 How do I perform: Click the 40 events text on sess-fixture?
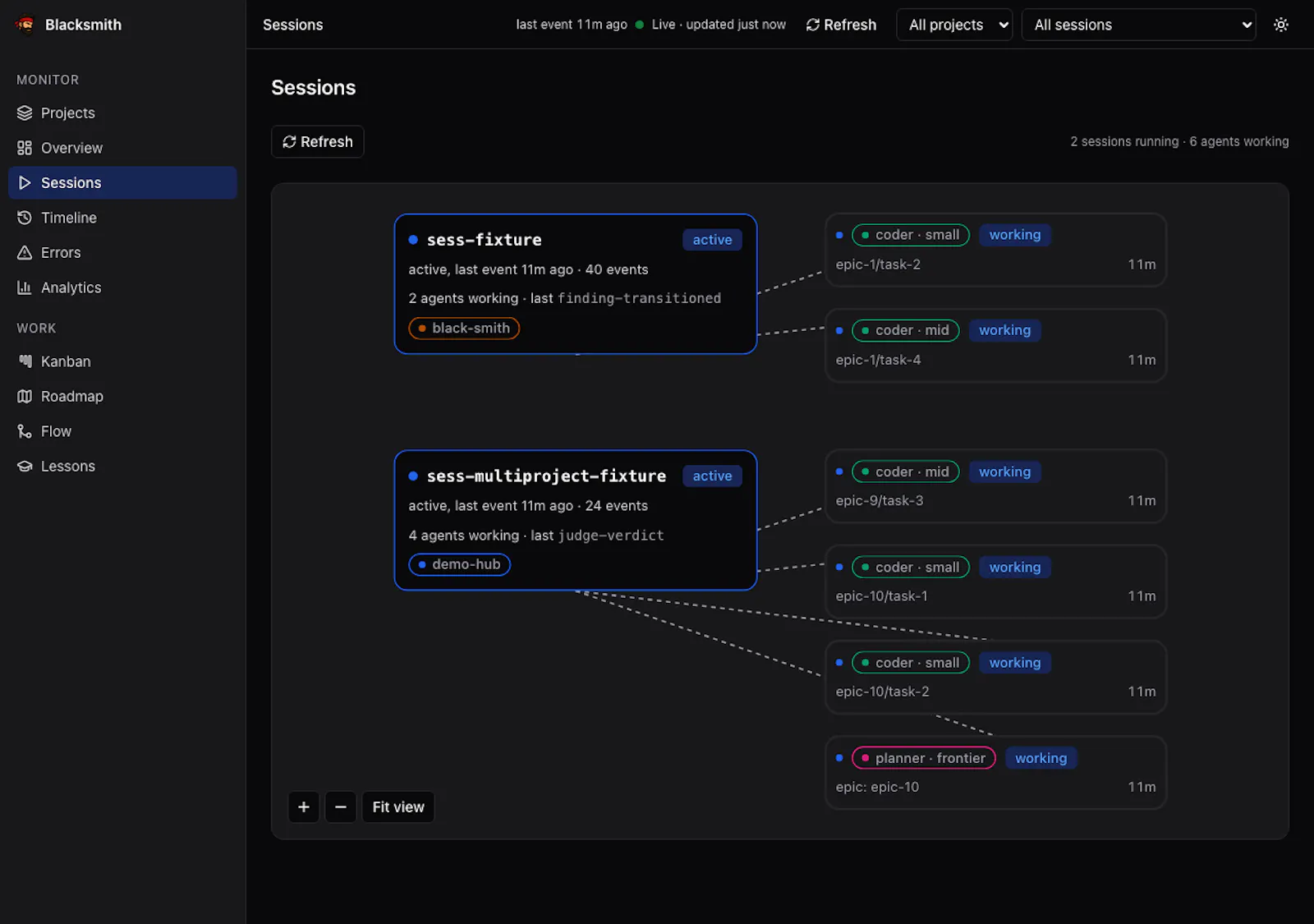click(617, 269)
